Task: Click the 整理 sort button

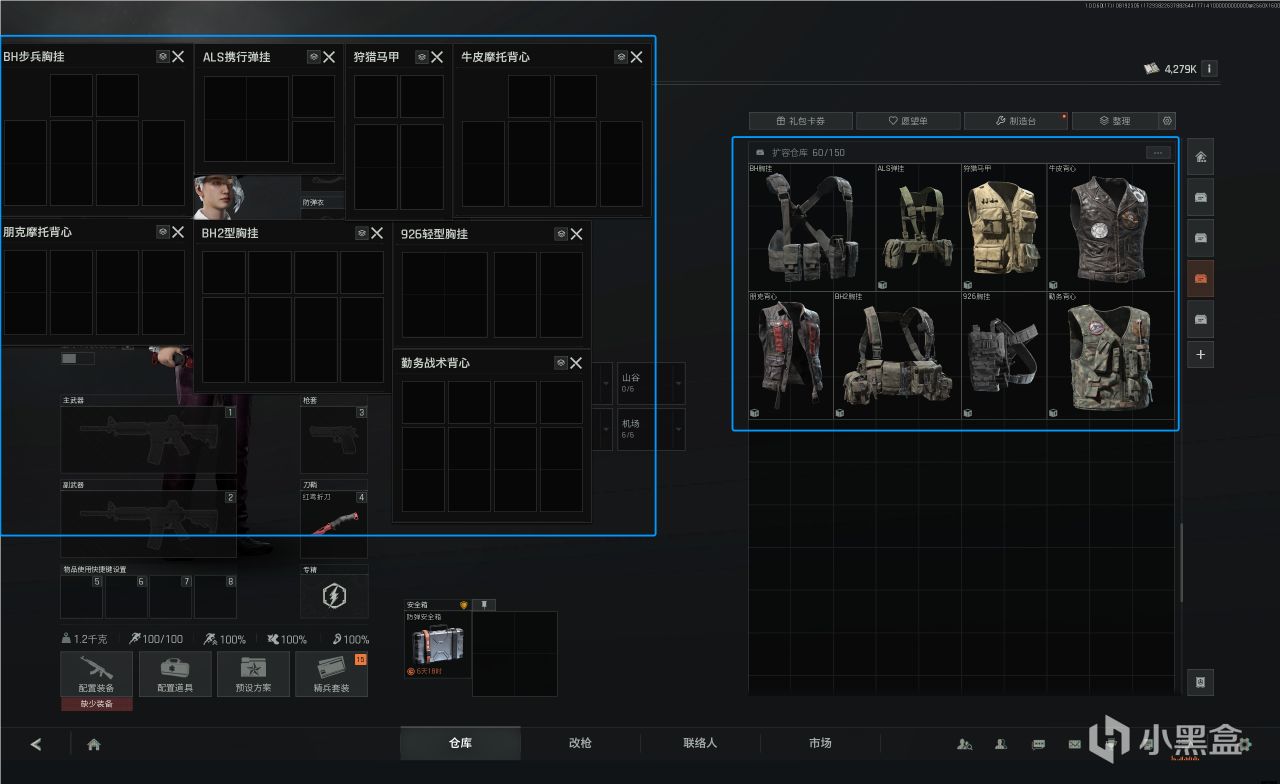Action: tap(1114, 121)
